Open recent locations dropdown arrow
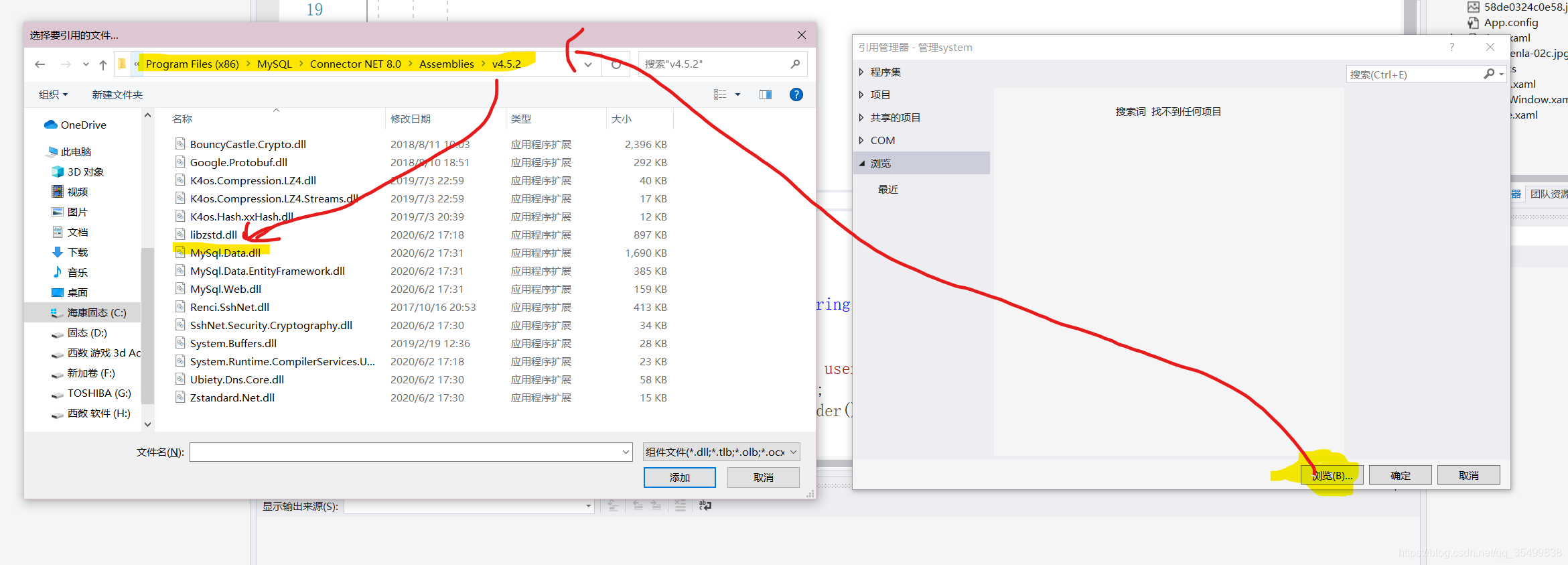 click(86, 64)
